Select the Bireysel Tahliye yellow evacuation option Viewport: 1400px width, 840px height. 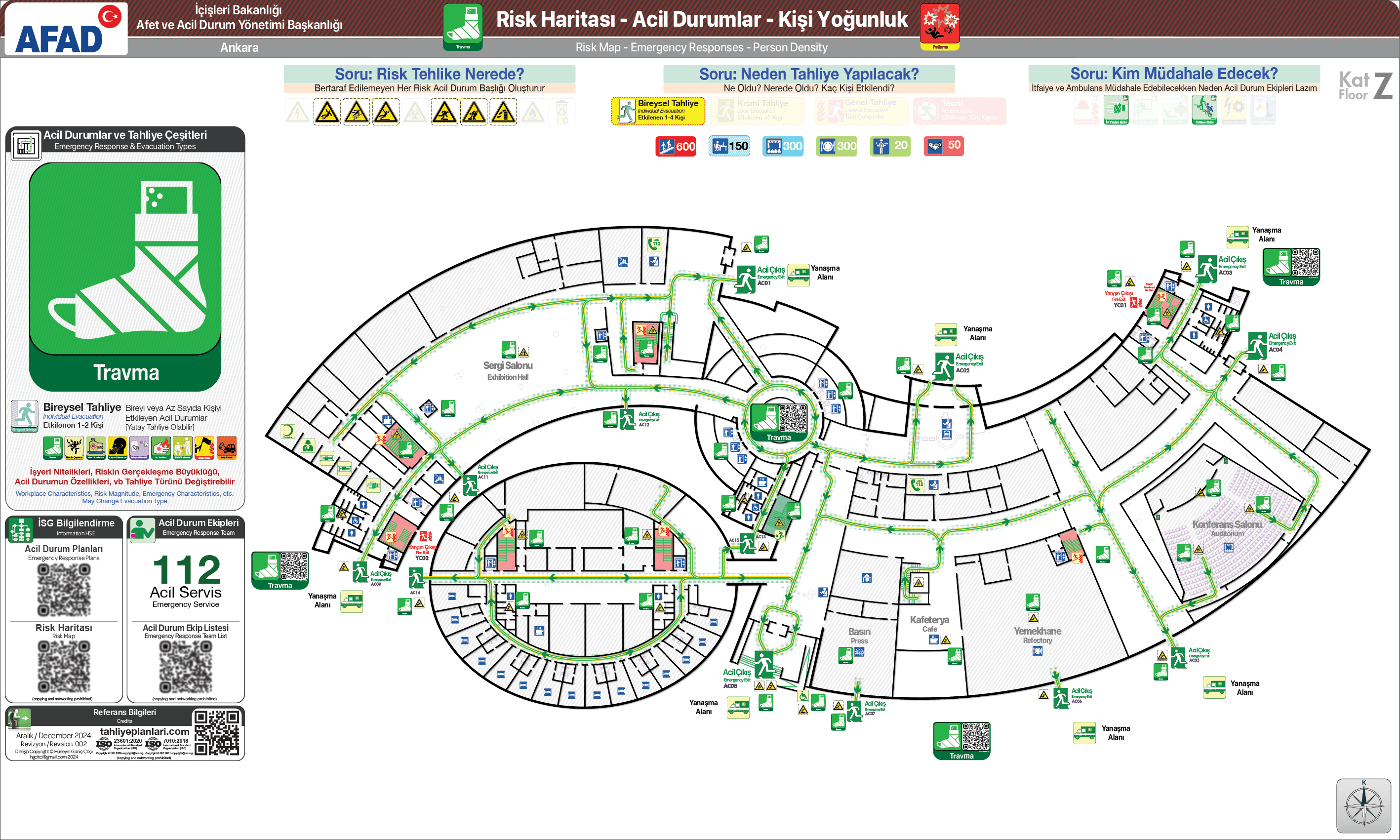pos(658,111)
